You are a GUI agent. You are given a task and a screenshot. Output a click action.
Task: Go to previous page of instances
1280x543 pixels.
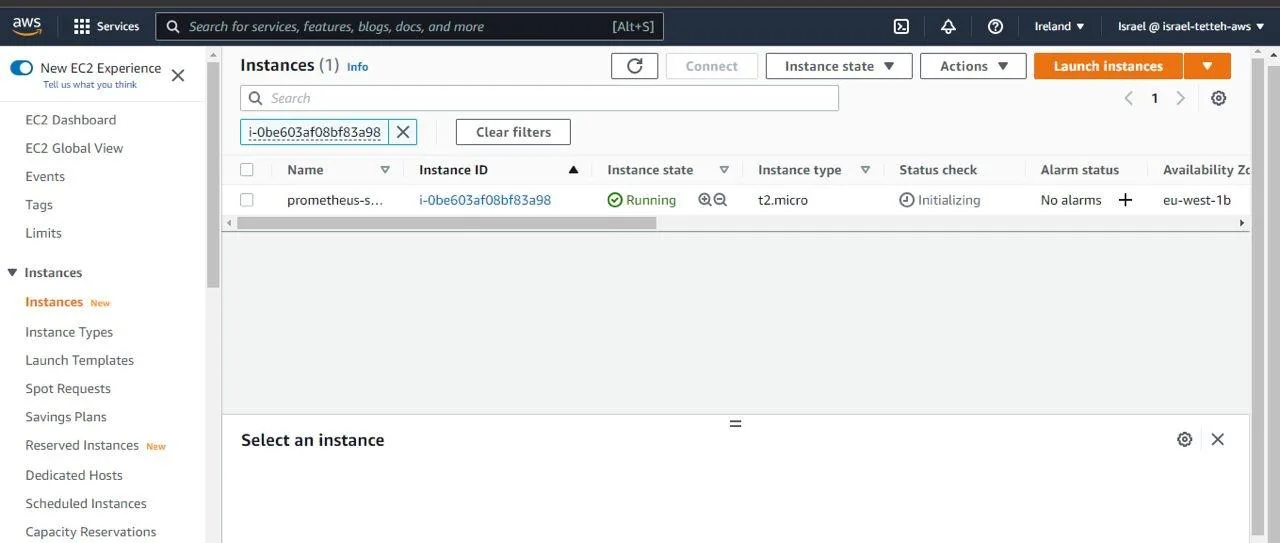pyautogui.click(x=1129, y=98)
